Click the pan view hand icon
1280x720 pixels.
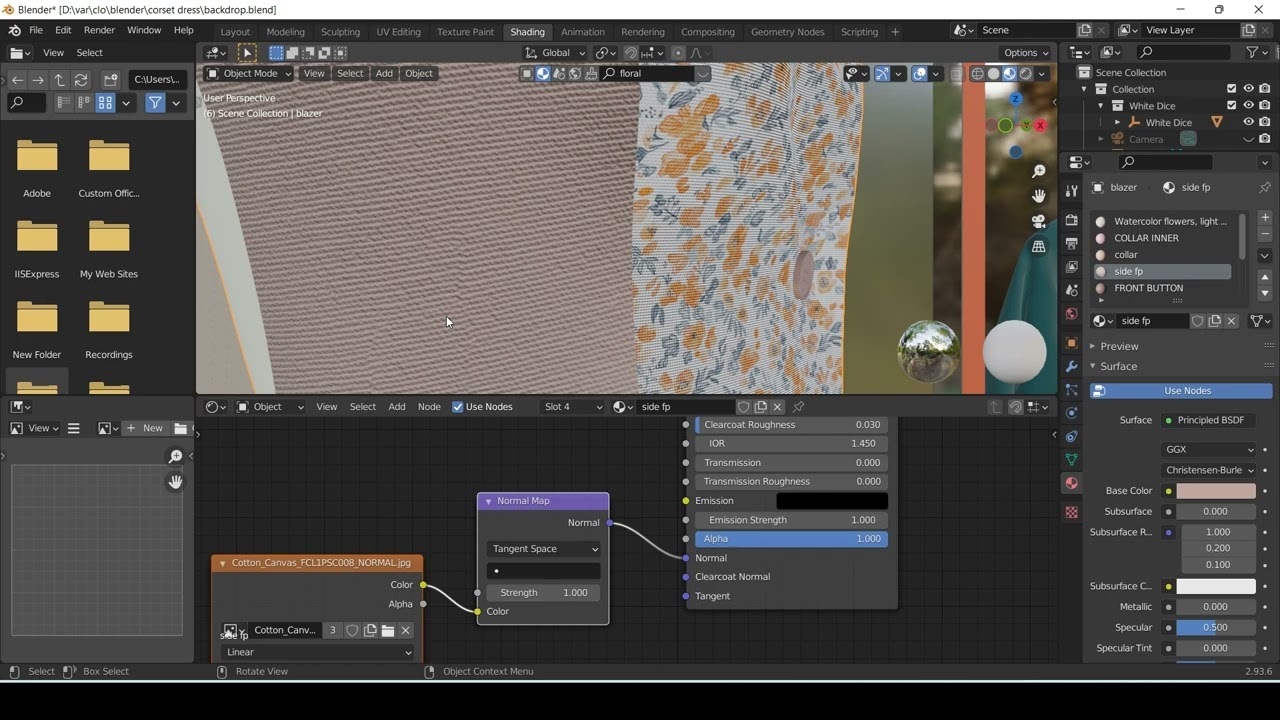click(x=1039, y=196)
